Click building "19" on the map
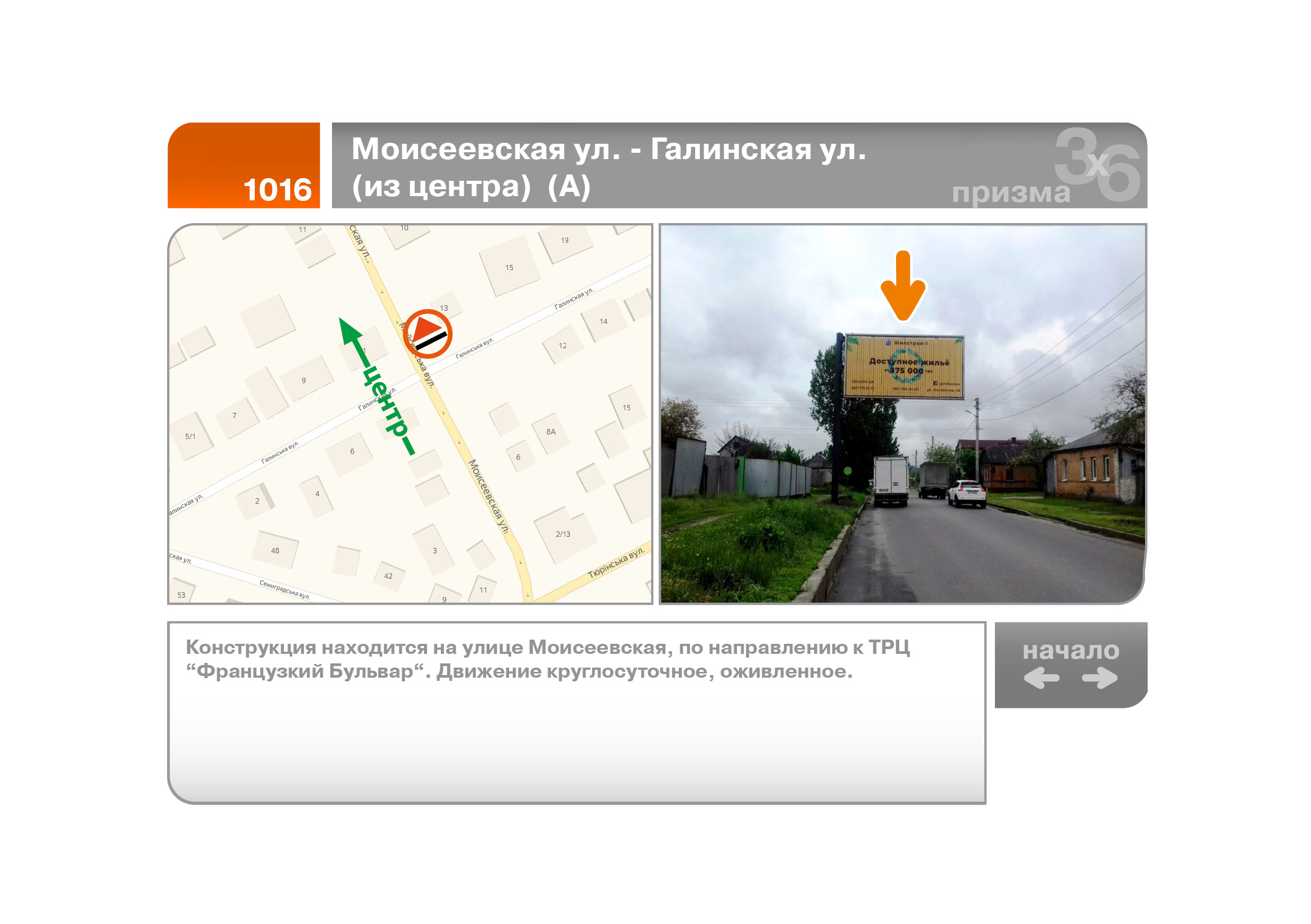 (x=565, y=241)
